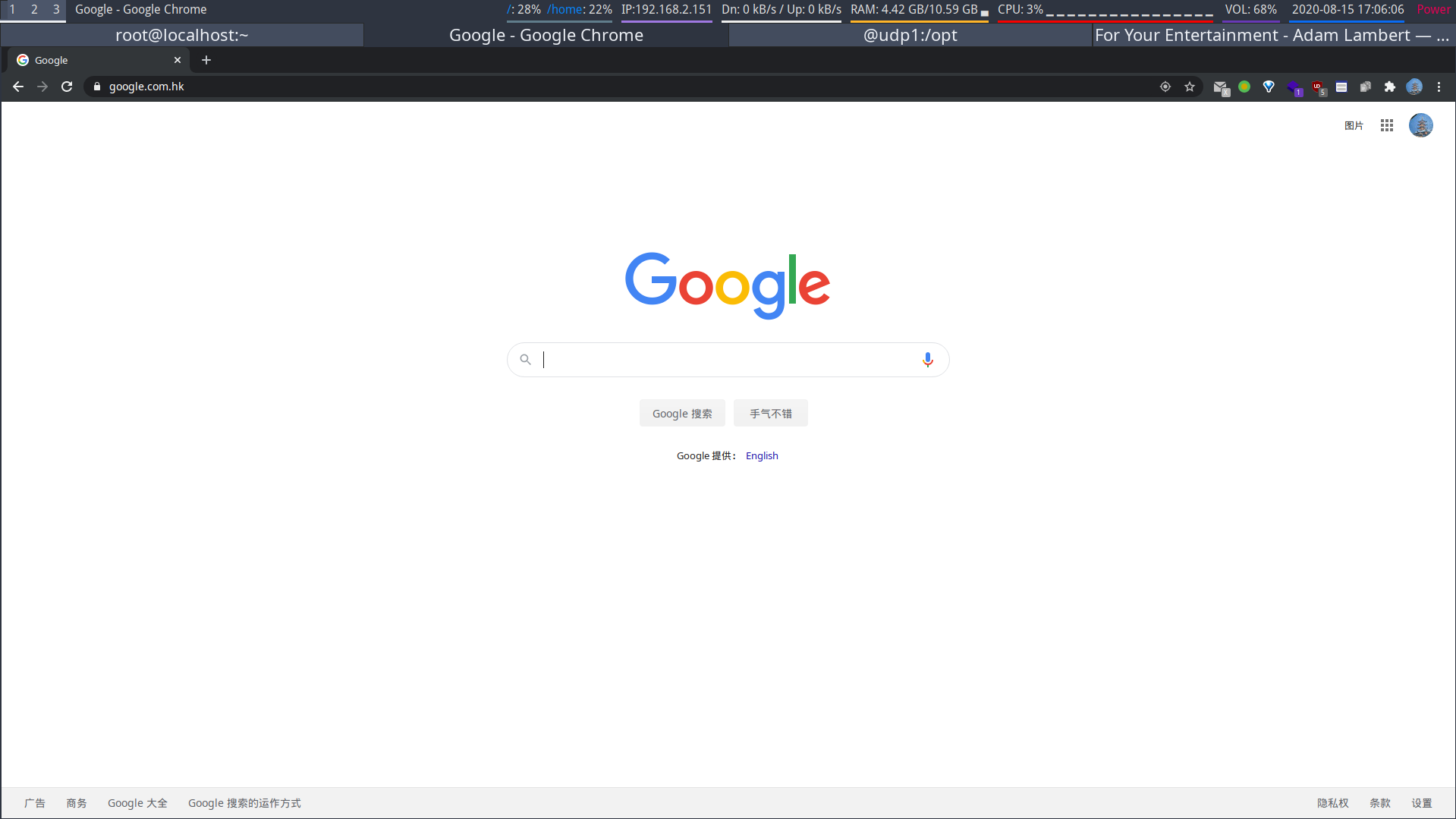The image size is (1456, 819).
Task: Click the VOL: 68% volume indicator
Action: [1250, 10]
